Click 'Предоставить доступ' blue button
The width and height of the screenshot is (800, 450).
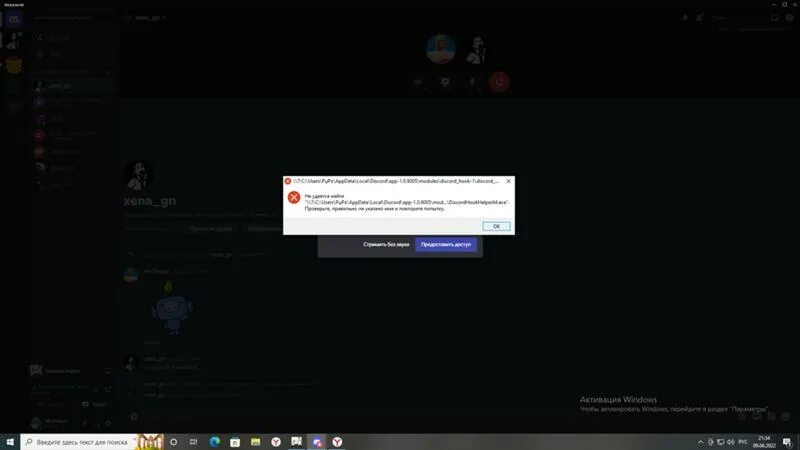click(x=446, y=244)
